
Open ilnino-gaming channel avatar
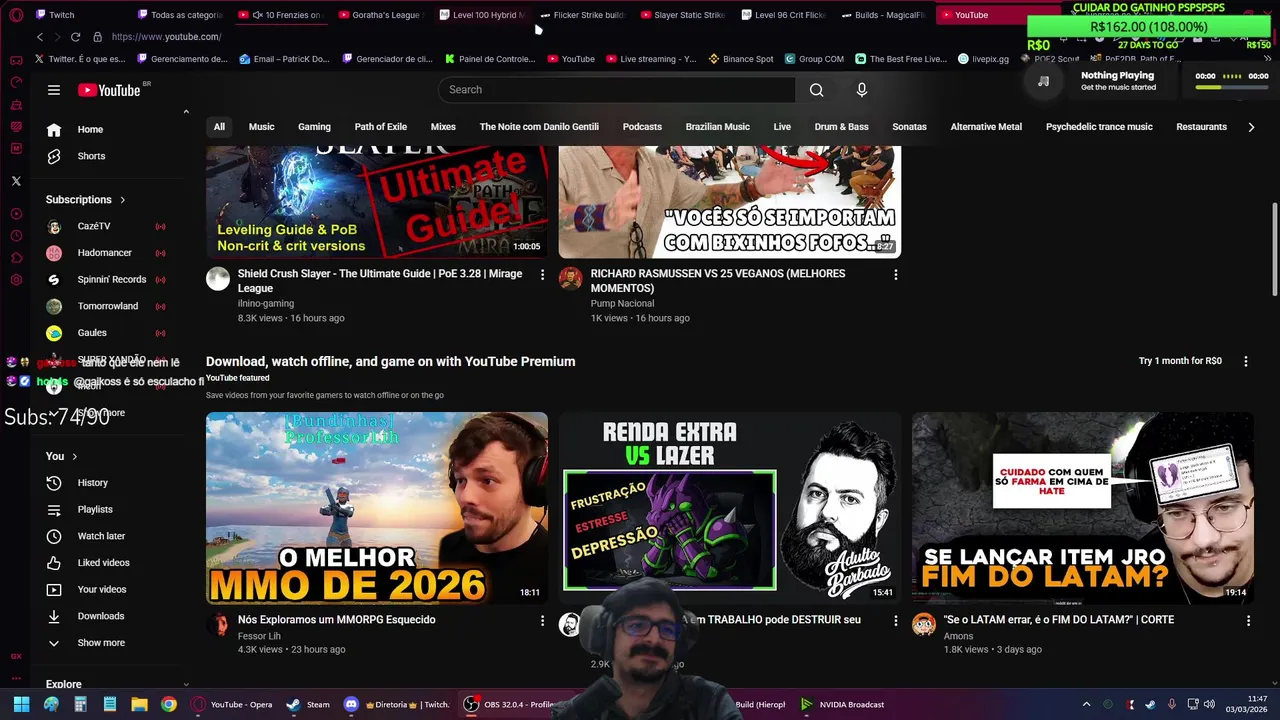point(218,279)
